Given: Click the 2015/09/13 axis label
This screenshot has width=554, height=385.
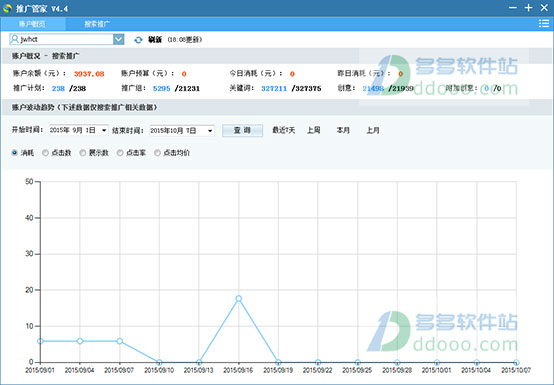Looking at the screenshot, I should 199,370.
